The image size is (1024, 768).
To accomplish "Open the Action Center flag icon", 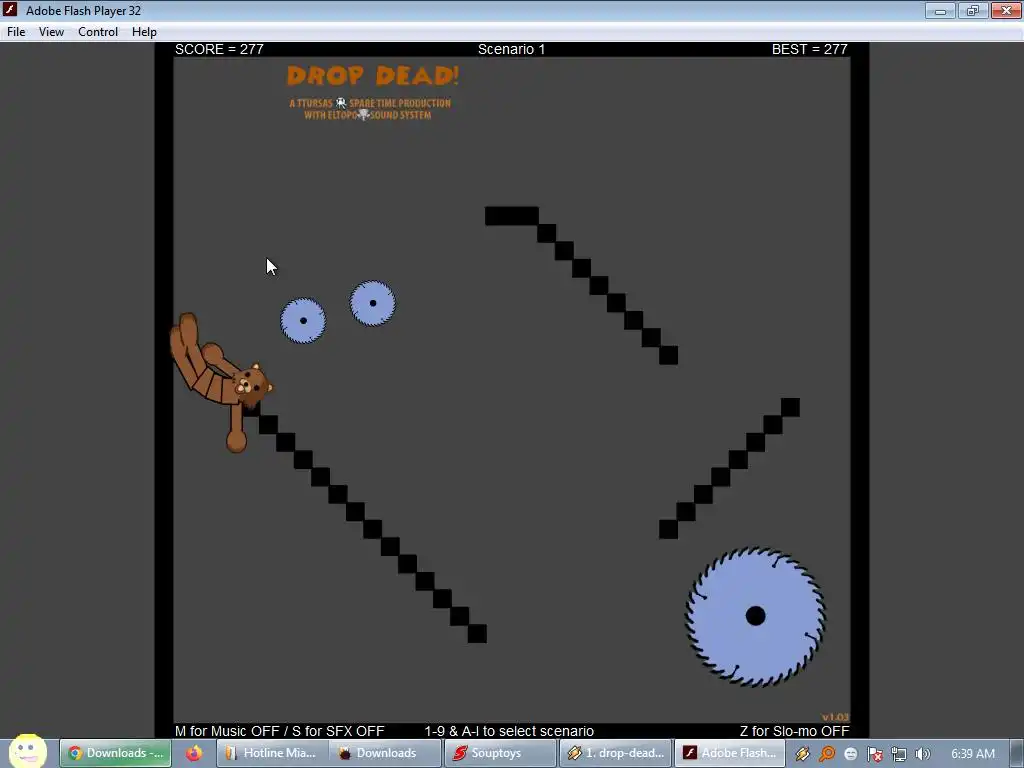I will [x=874, y=754].
